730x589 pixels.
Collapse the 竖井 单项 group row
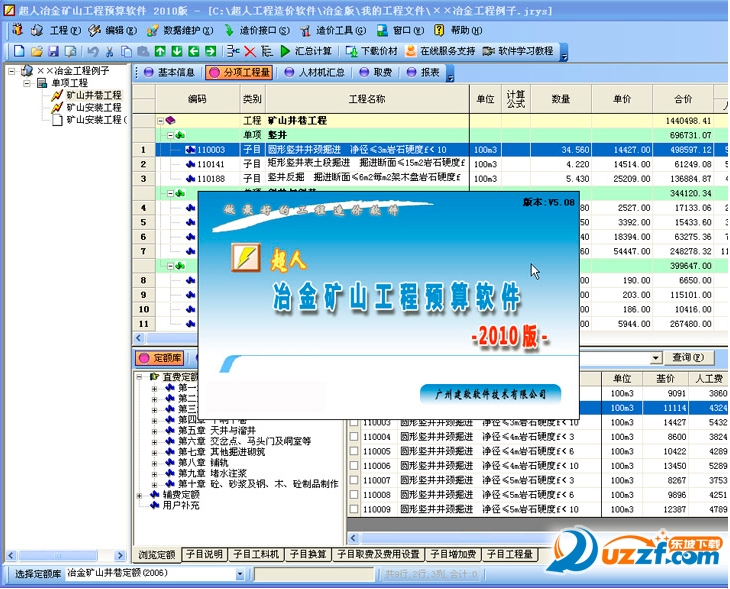170,135
